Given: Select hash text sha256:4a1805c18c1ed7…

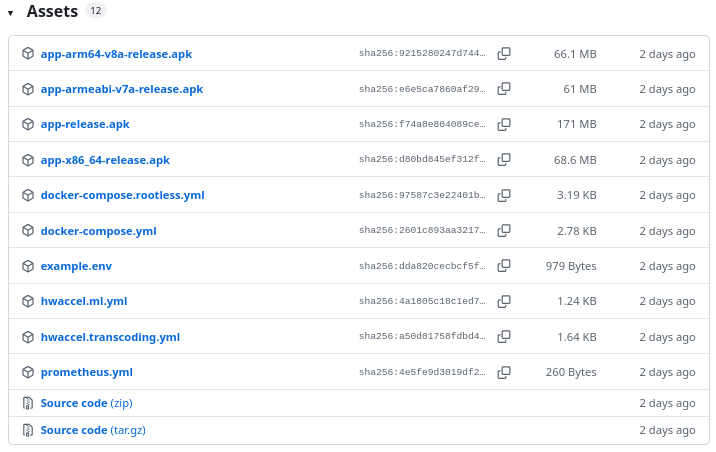Looking at the screenshot, I should [422, 301].
